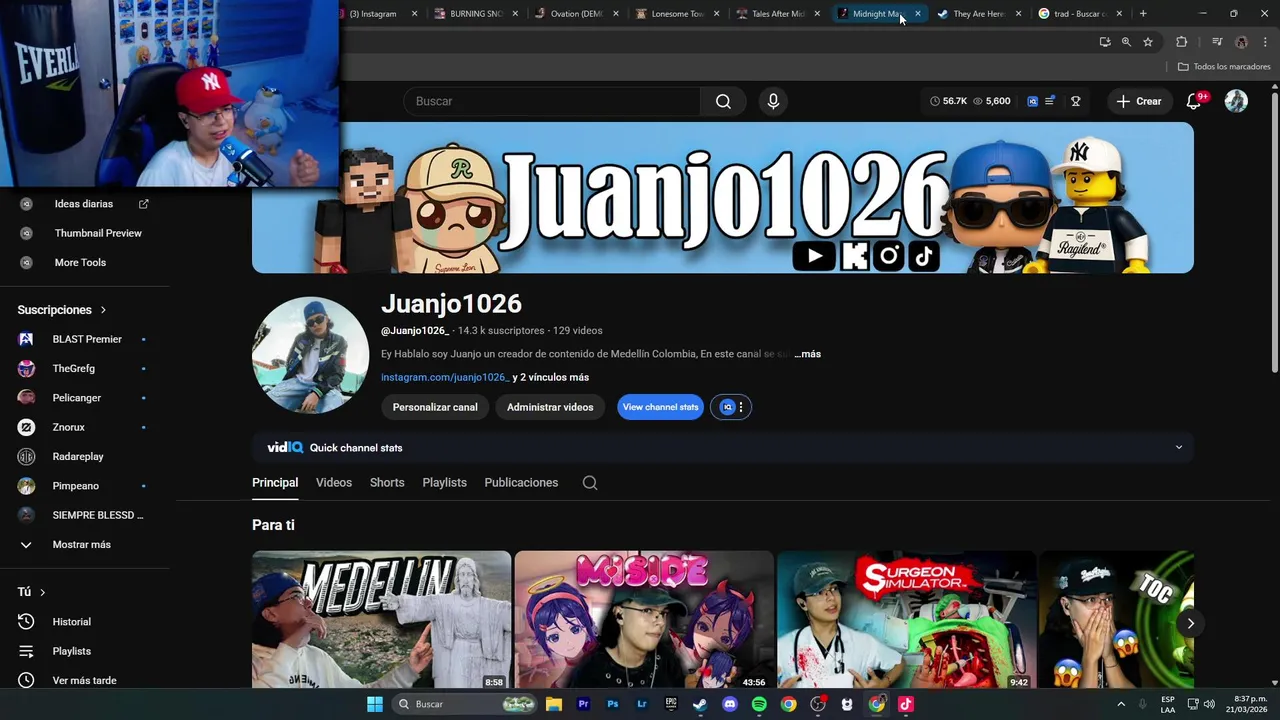Switch to the Principal channel tab
Image resolution: width=1280 pixels, height=720 pixels.
(x=275, y=483)
